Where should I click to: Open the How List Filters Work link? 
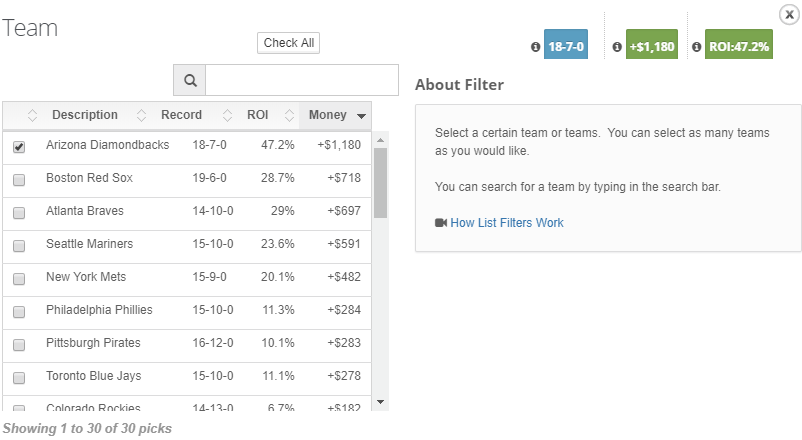pos(507,223)
